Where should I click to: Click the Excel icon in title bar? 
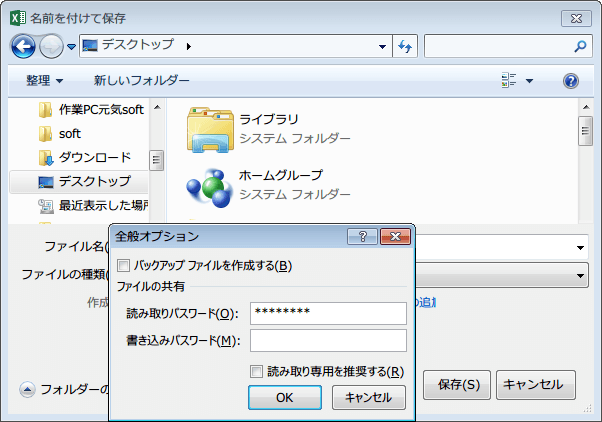[x=18, y=18]
